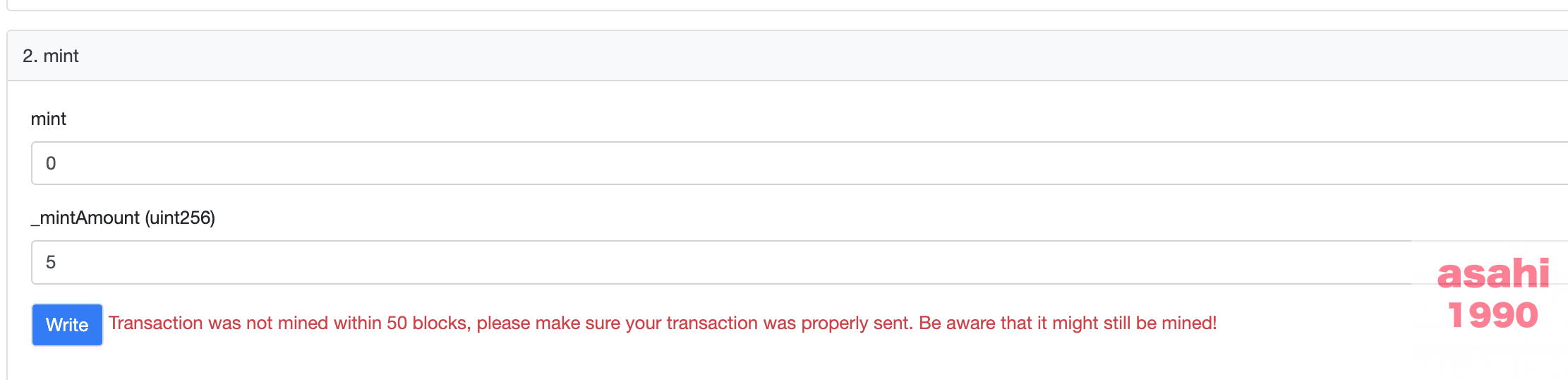Image resolution: width=1568 pixels, height=380 pixels.
Task: Click the "(uint256)" type annotation
Action: [180, 218]
